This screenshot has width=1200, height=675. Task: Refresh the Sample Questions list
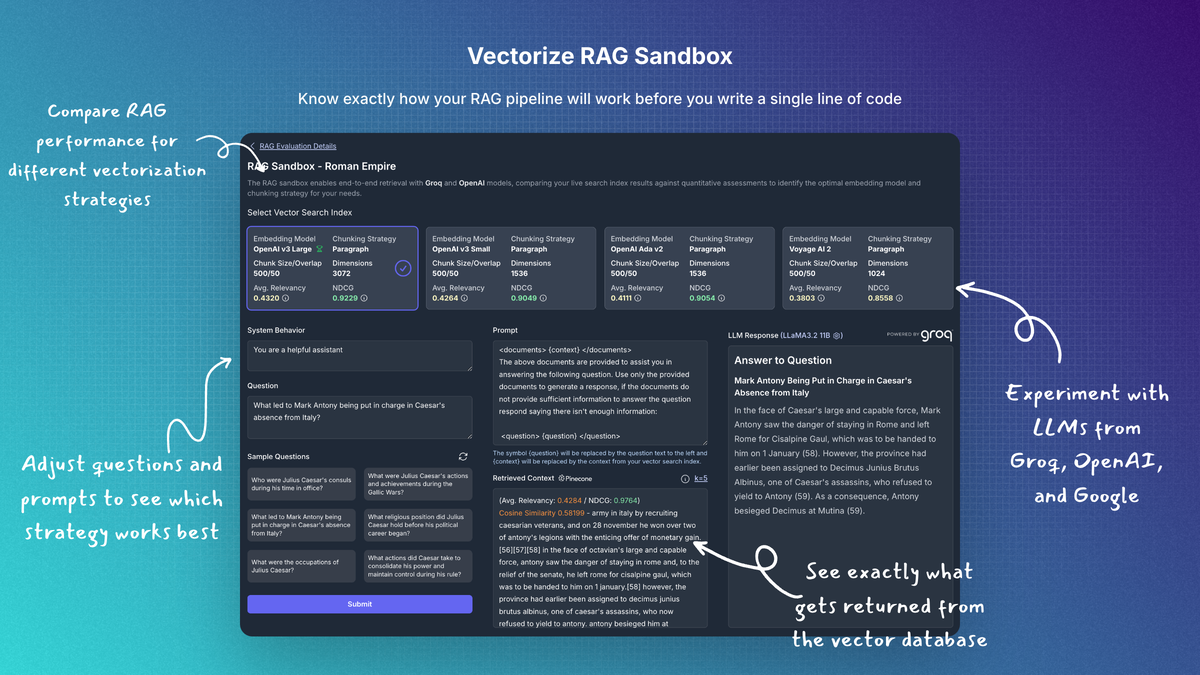(x=463, y=457)
